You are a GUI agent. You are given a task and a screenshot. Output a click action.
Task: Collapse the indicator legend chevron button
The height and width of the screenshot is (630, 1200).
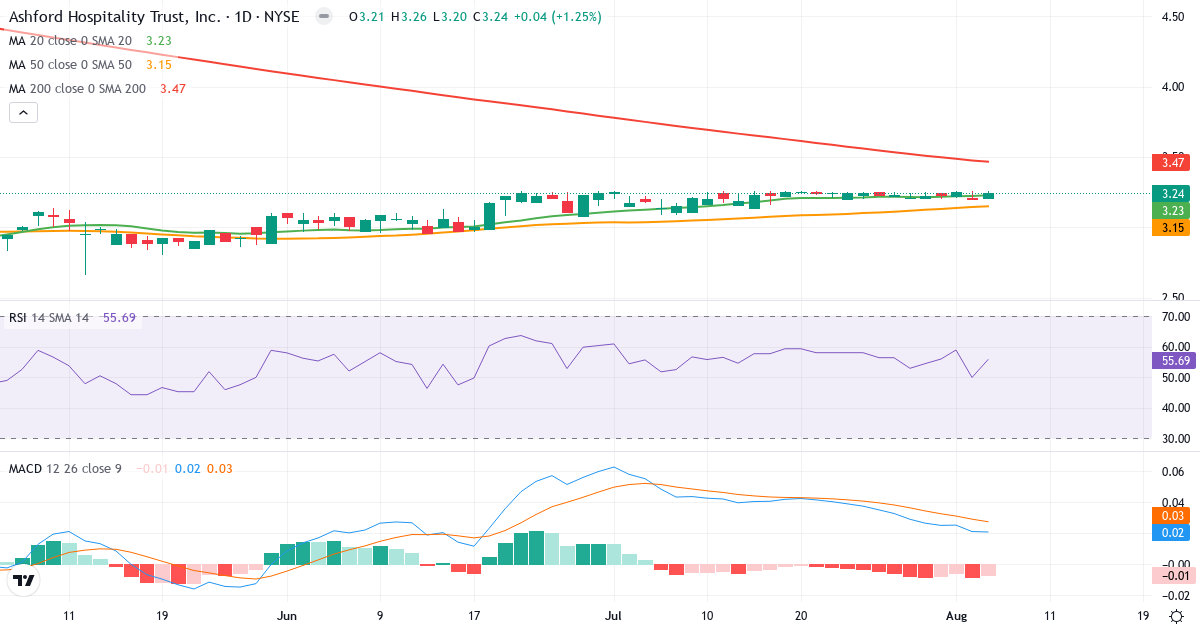(23, 113)
